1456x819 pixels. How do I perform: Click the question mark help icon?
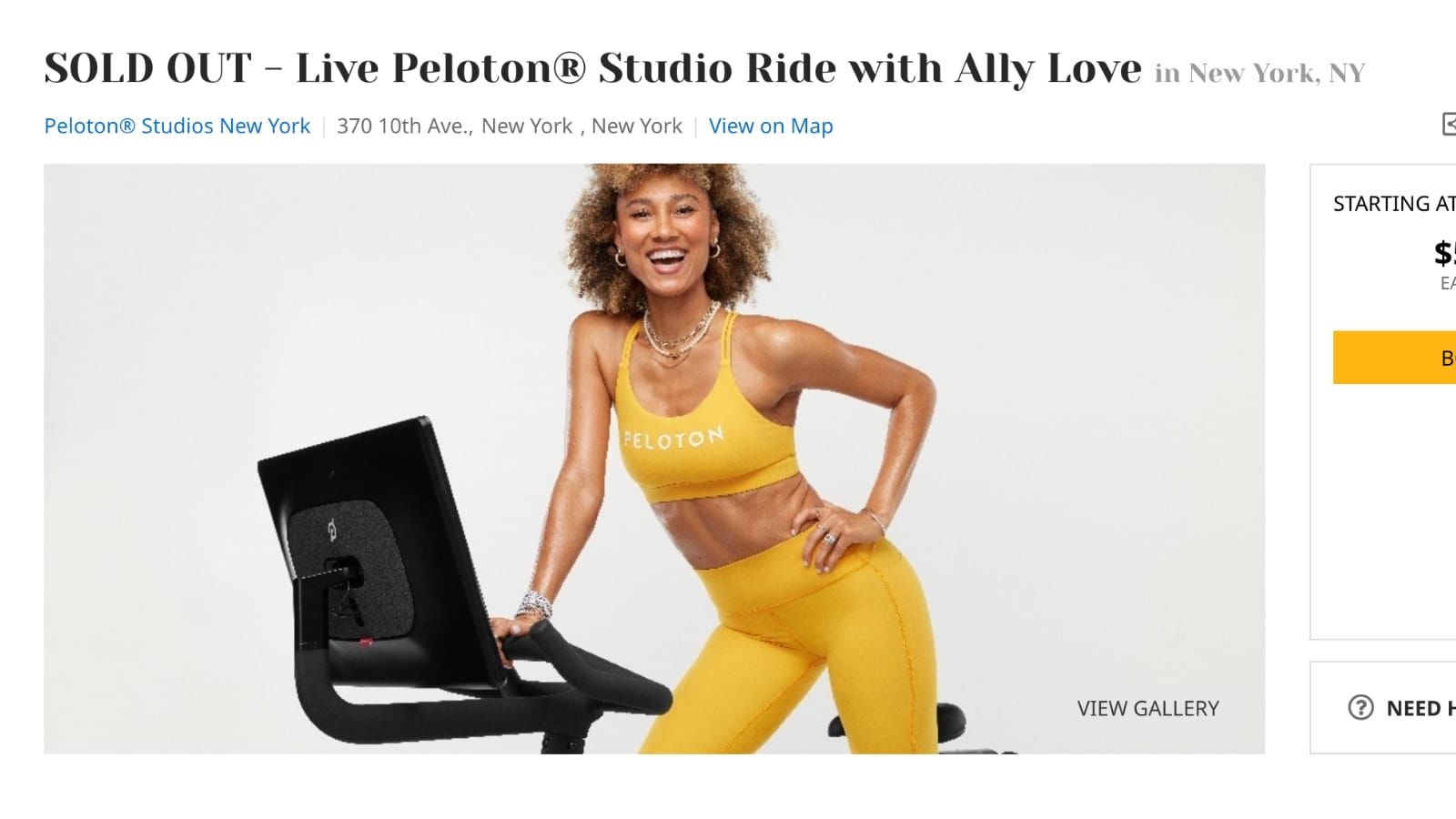[x=1360, y=707]
